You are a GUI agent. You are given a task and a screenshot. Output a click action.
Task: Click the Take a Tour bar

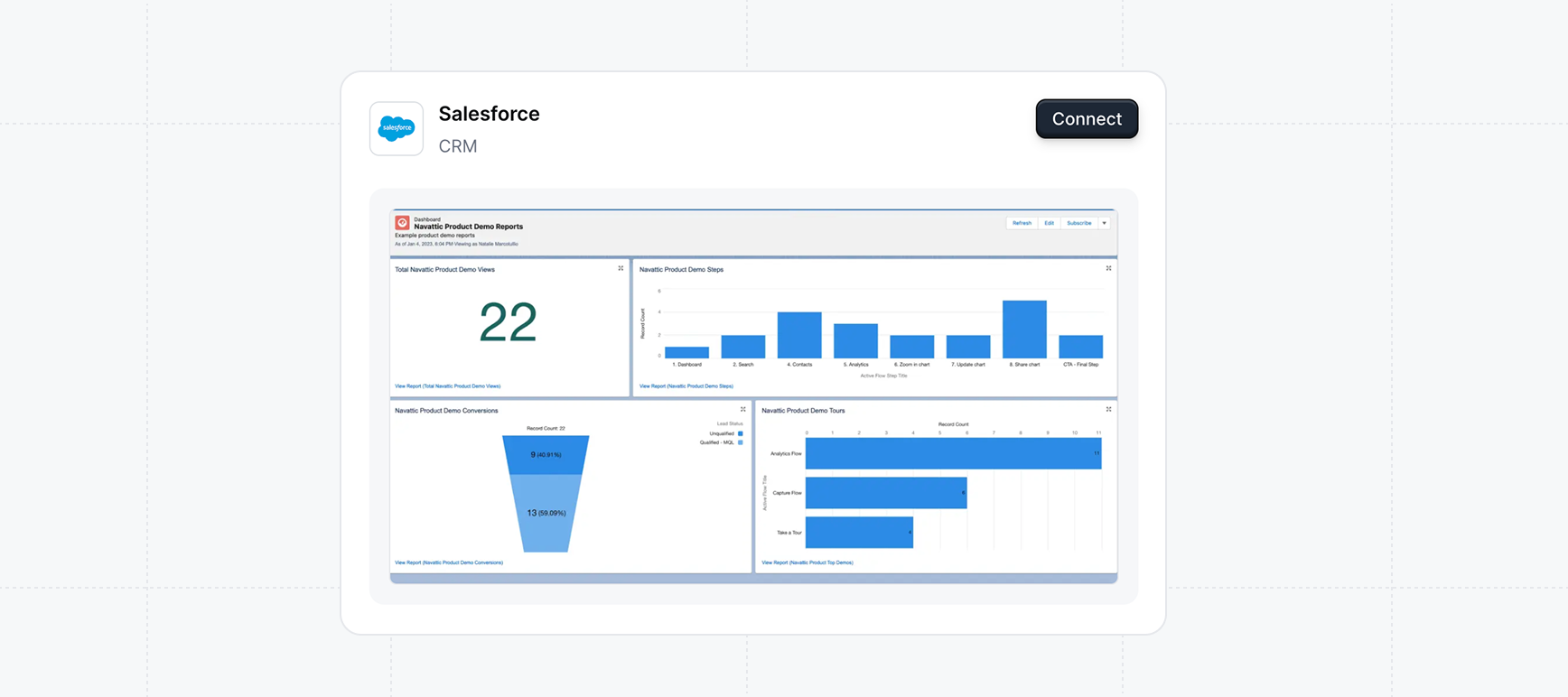point(859,533)
